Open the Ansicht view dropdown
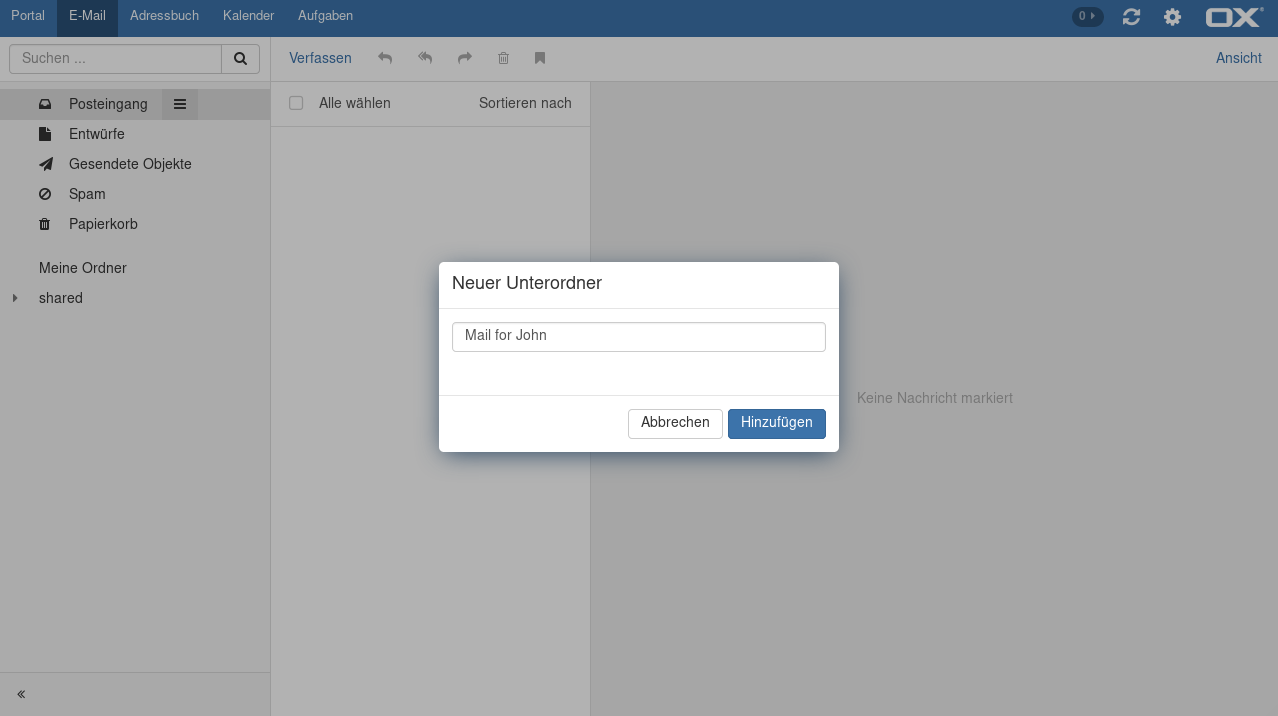The width and height of the screenshot is (1278, 716). click(x=1238, y=58)
